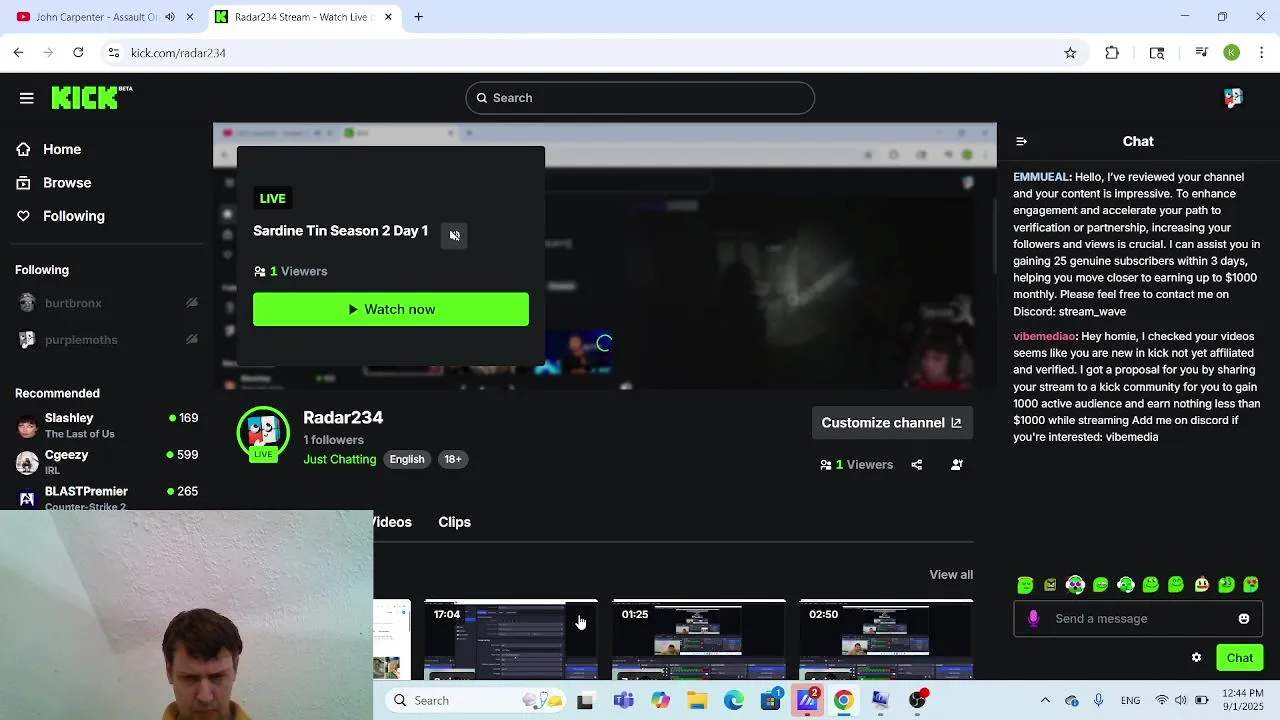The width and height of the screenshot is (1280, 720).
Task: Open File Explorer from the taskbar
Action: pos(697,700)
